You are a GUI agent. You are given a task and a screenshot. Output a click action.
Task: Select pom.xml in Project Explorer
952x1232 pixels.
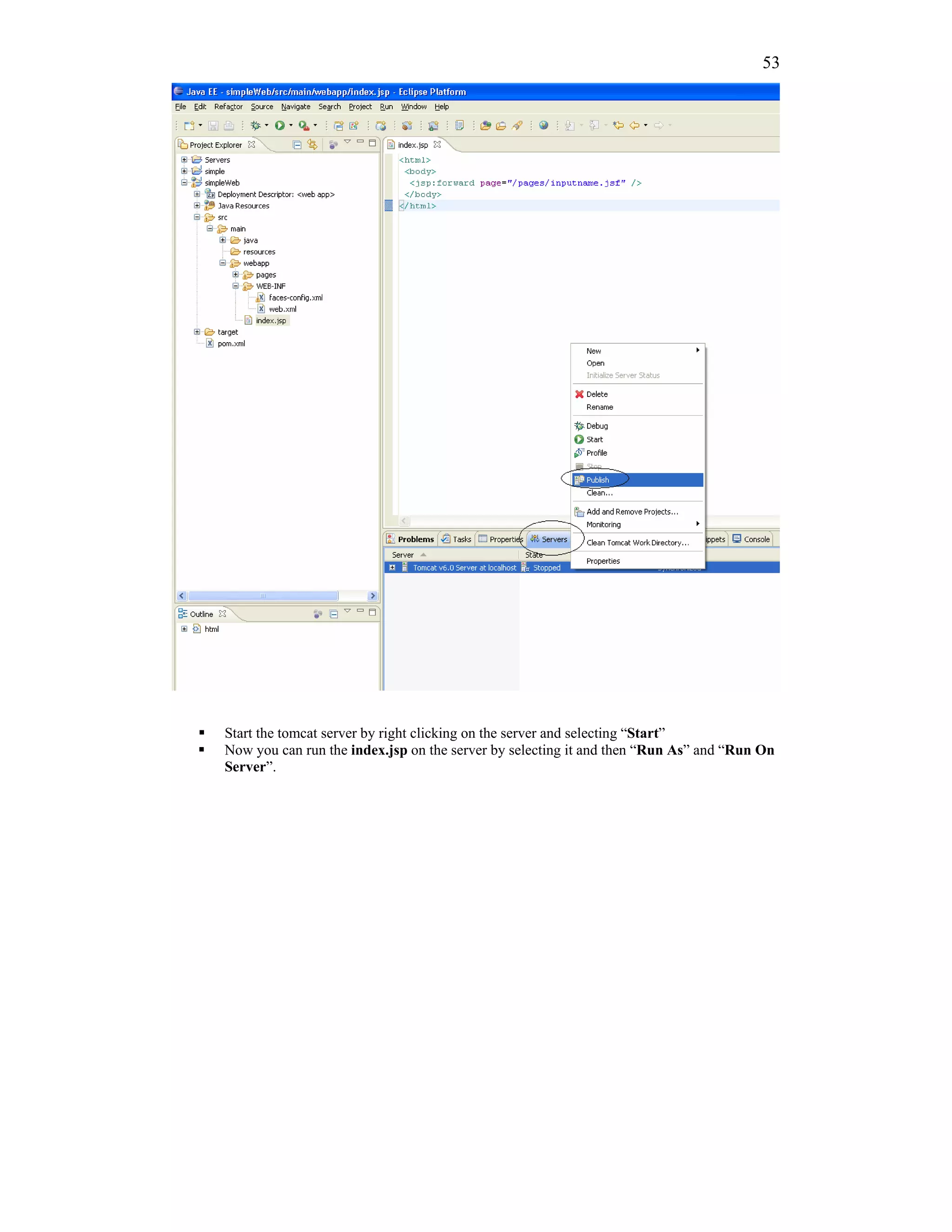(231, 344)
